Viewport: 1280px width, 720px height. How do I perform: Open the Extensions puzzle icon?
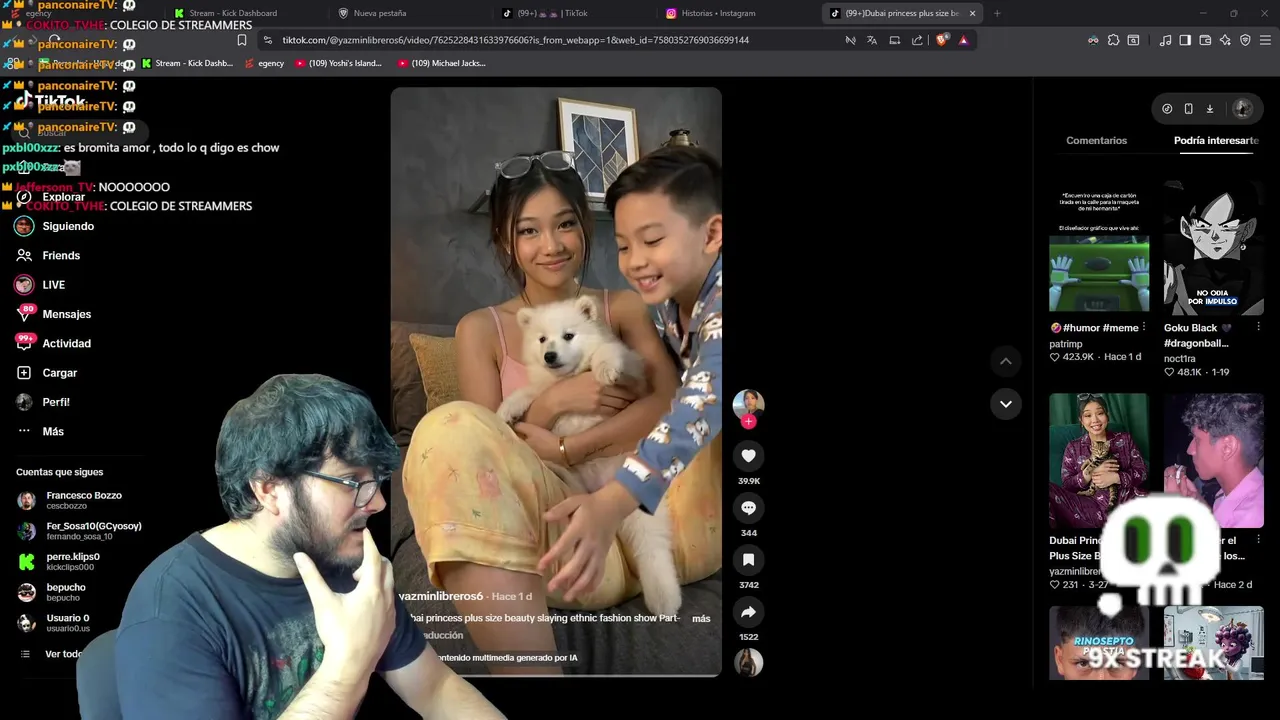1113,40
